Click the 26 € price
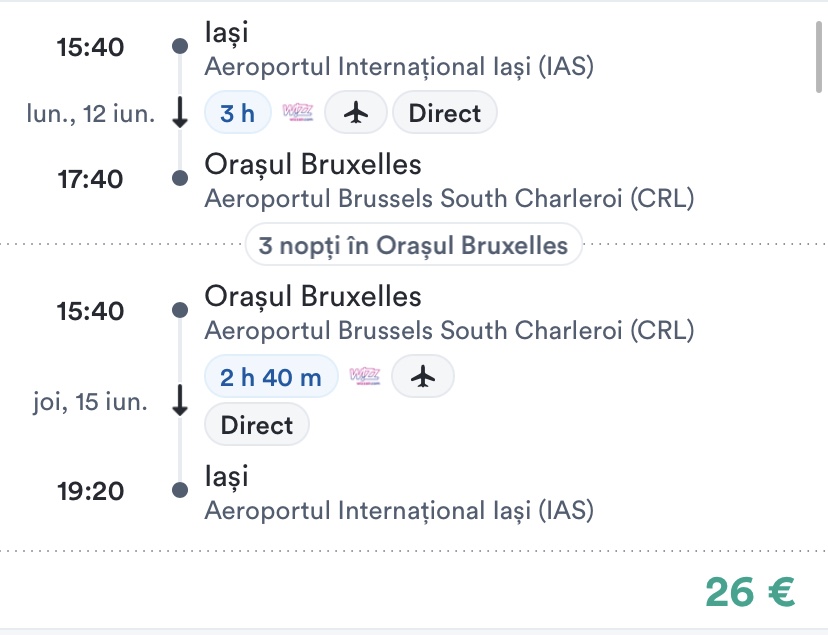Image resolution: width=828 pixels, height=635 pixels. [x=750, y=592]
